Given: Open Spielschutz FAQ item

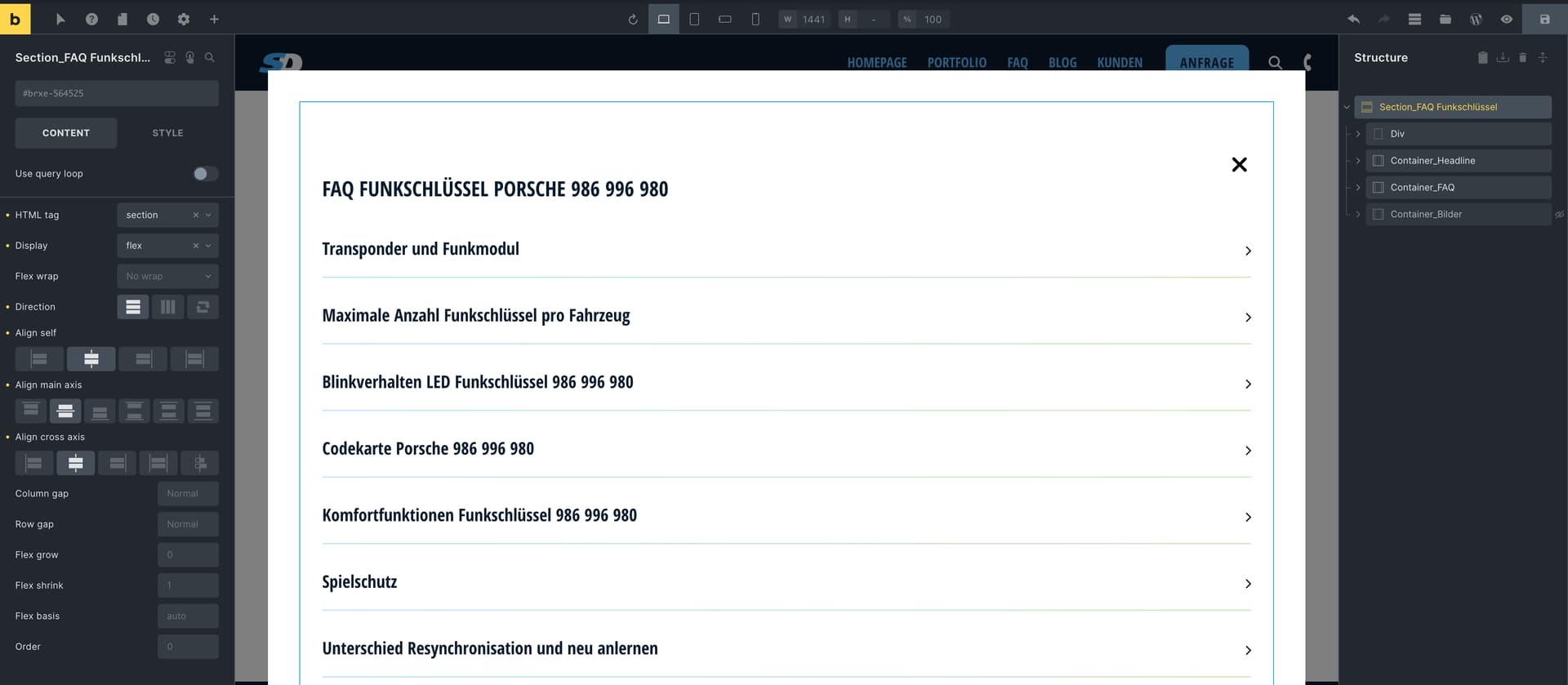Looking at the screenshot, I should [786, 582].
